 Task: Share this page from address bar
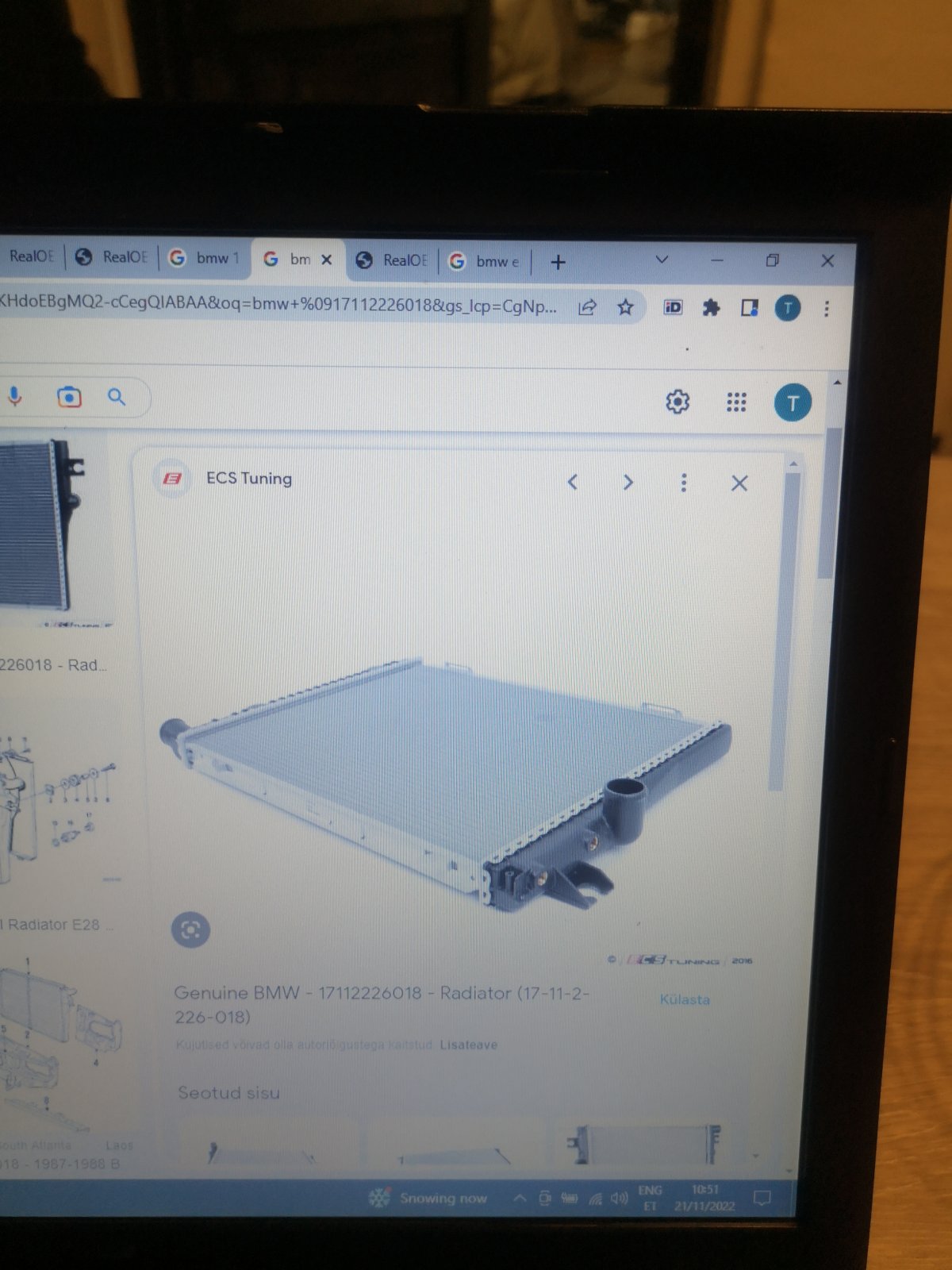(587, 307)
